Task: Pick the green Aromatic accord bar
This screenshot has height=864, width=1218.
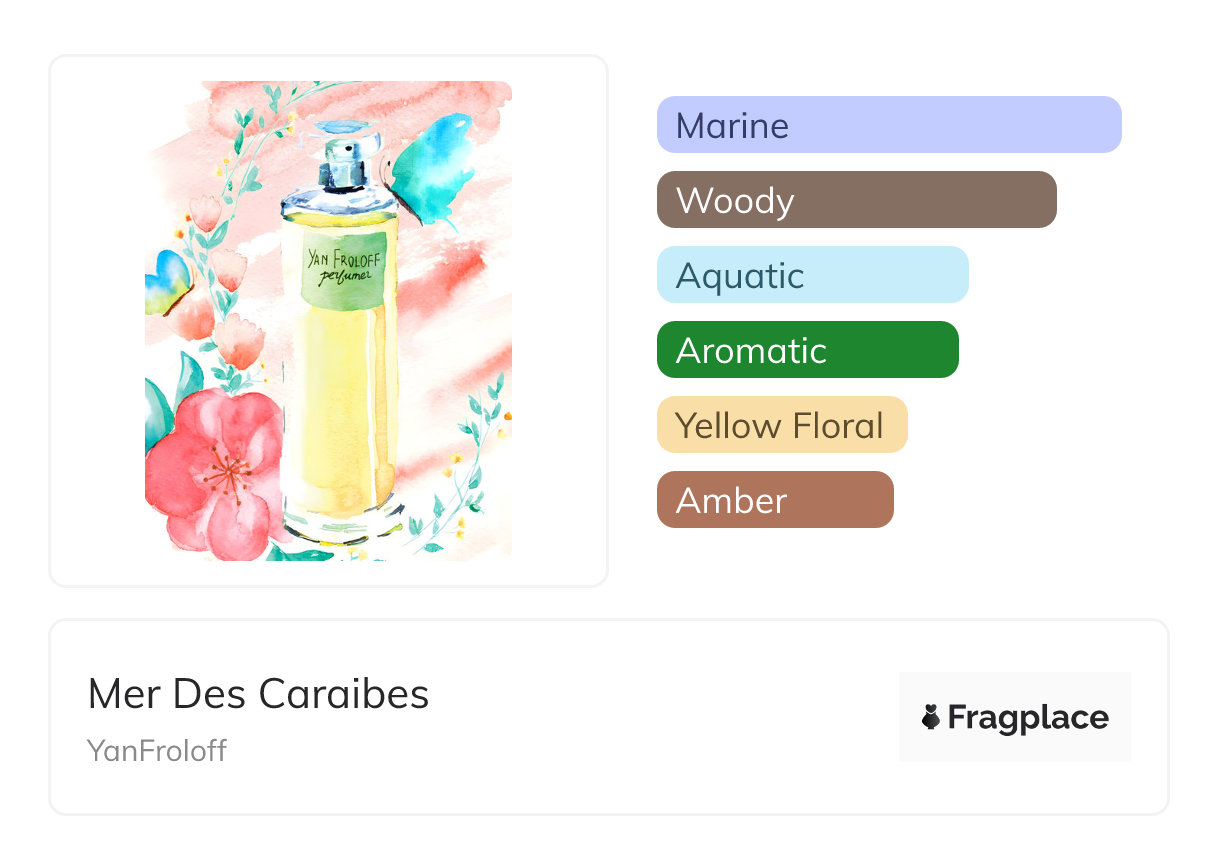Action: click(807, 350)
